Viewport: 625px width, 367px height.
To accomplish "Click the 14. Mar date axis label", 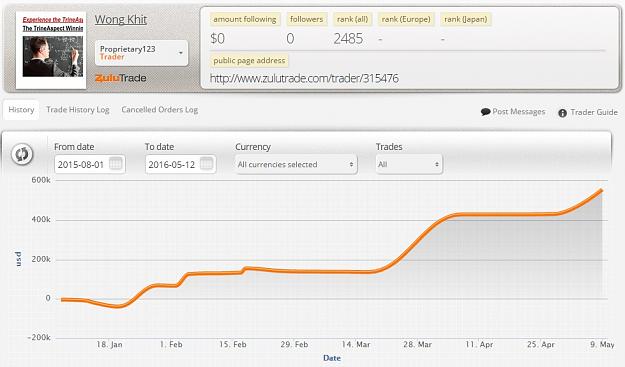I will click(356, 344).
